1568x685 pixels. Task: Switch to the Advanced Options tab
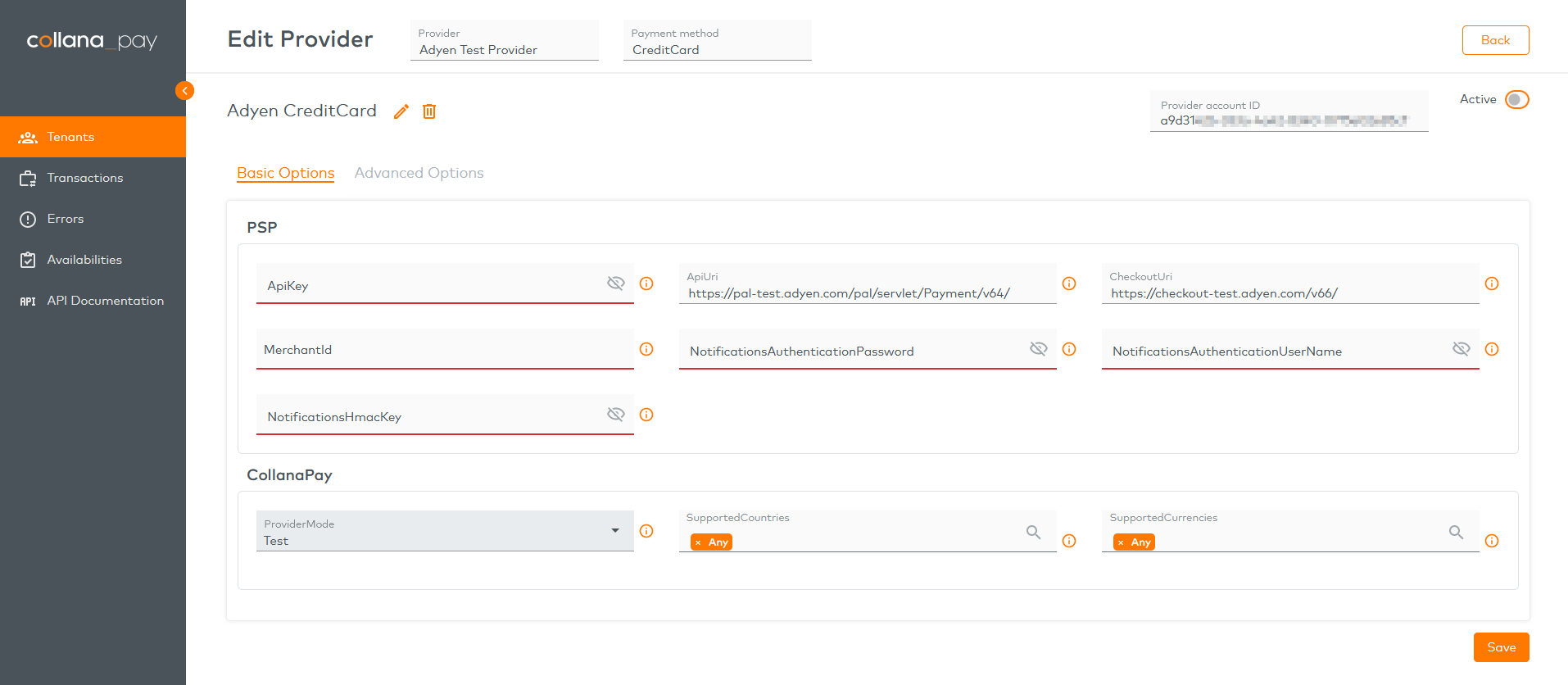(x=419, y=173)
